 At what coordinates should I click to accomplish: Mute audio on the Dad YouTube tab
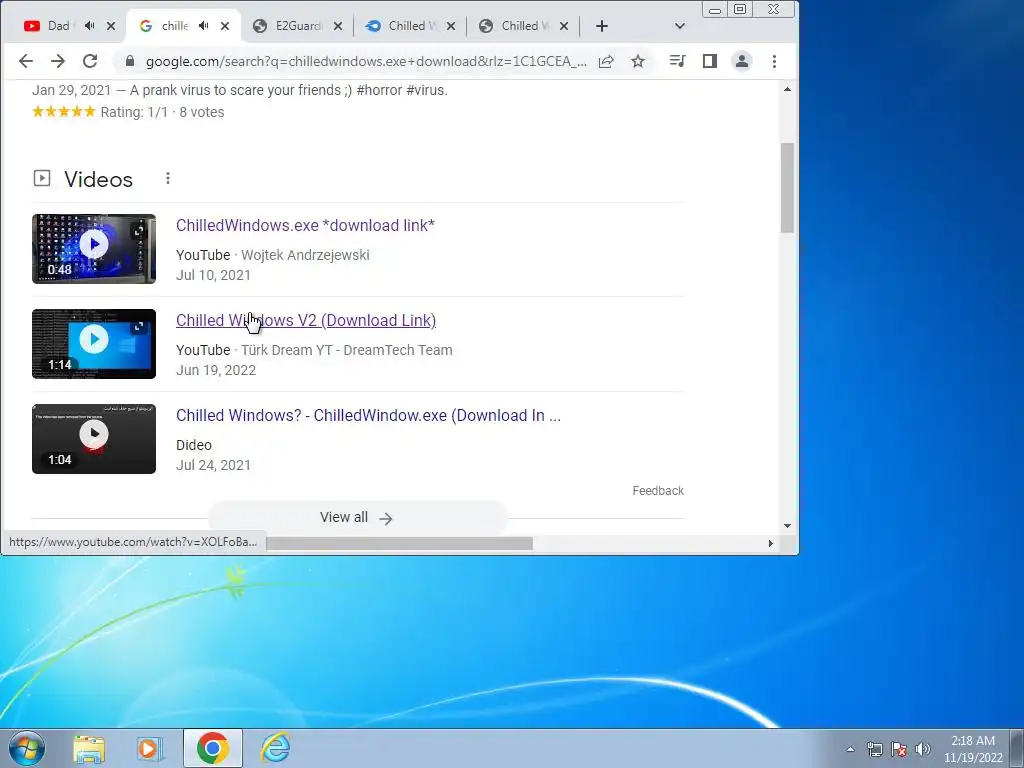tap(89, 25)
